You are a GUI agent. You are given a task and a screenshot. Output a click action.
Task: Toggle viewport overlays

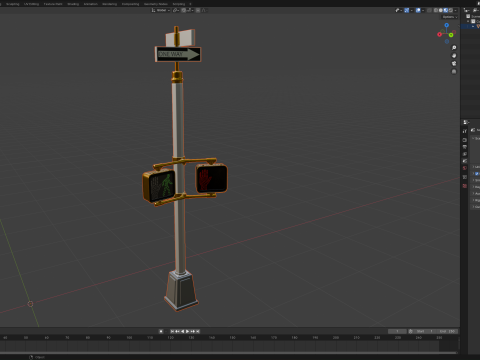click(418, 10)
